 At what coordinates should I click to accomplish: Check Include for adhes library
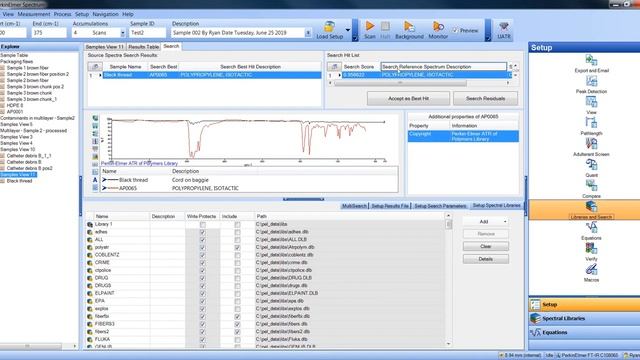click(x=238, y=232)
